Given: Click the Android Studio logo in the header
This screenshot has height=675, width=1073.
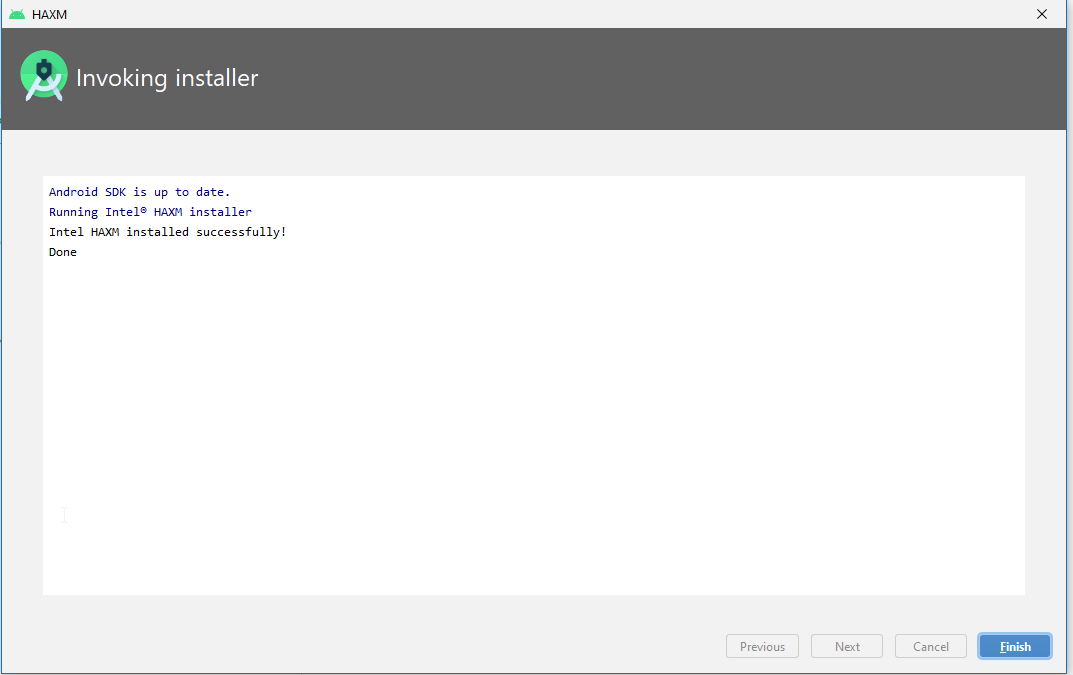Looking at the screenshot, I should (x=44, y=77).
